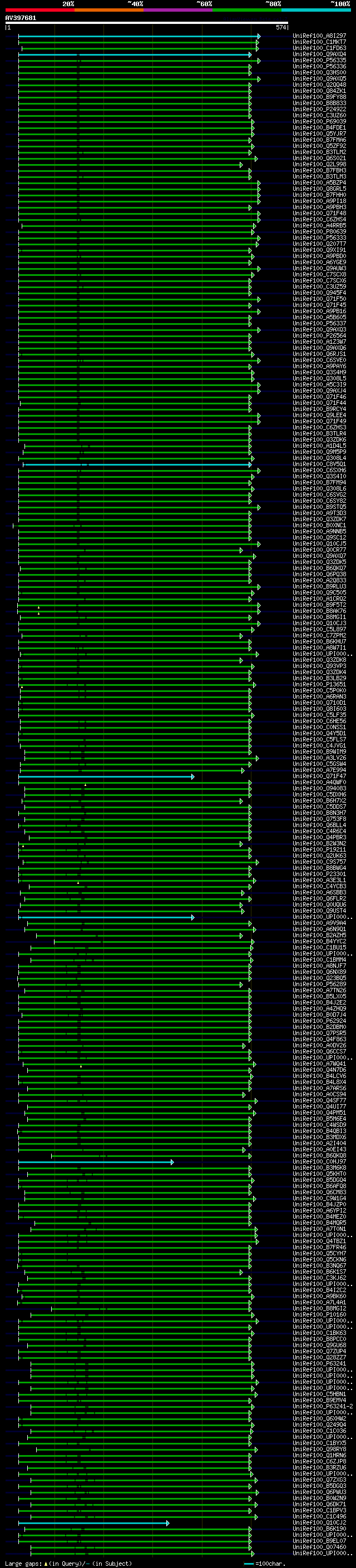
Task: Open hit UniRef100_A8NJF7 label
Action: [x=319, y=966]
